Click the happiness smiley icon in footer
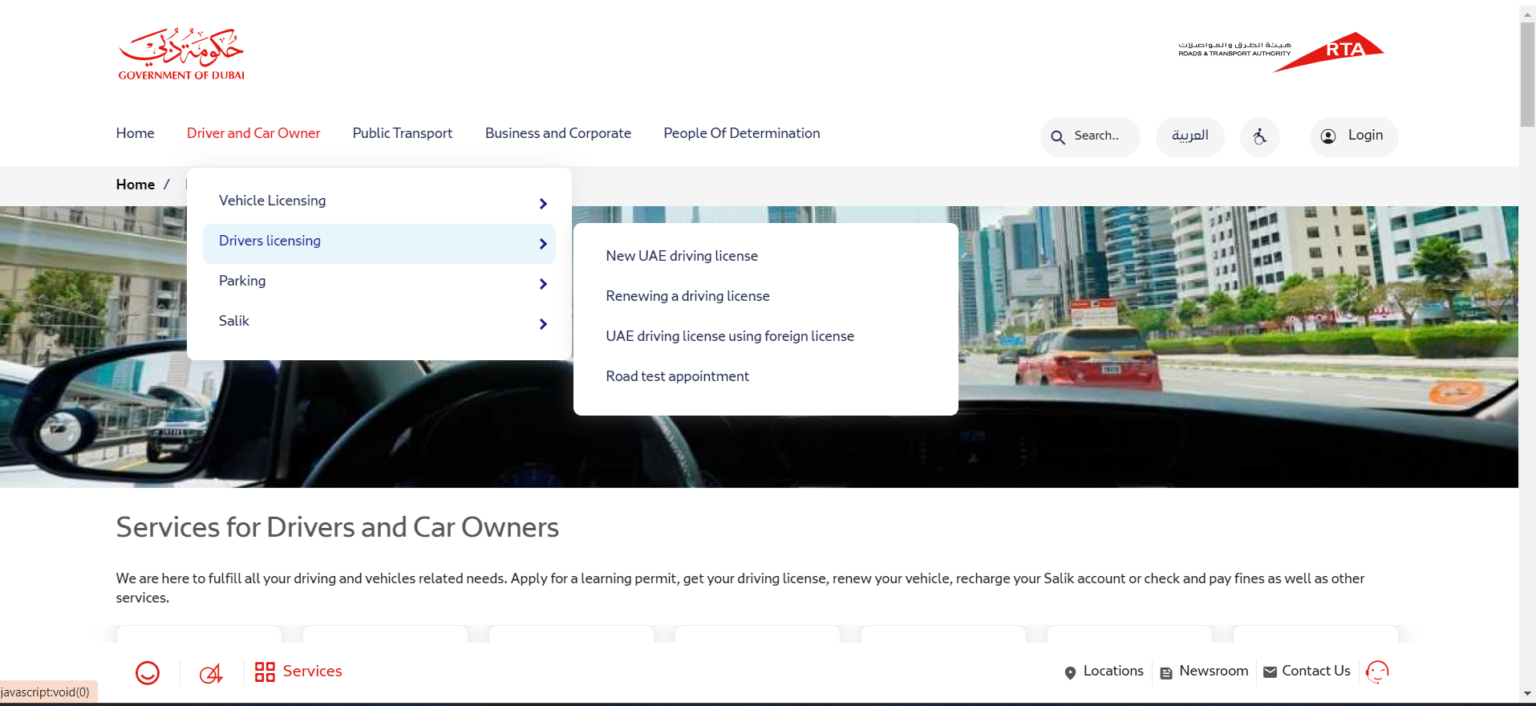 147,672
